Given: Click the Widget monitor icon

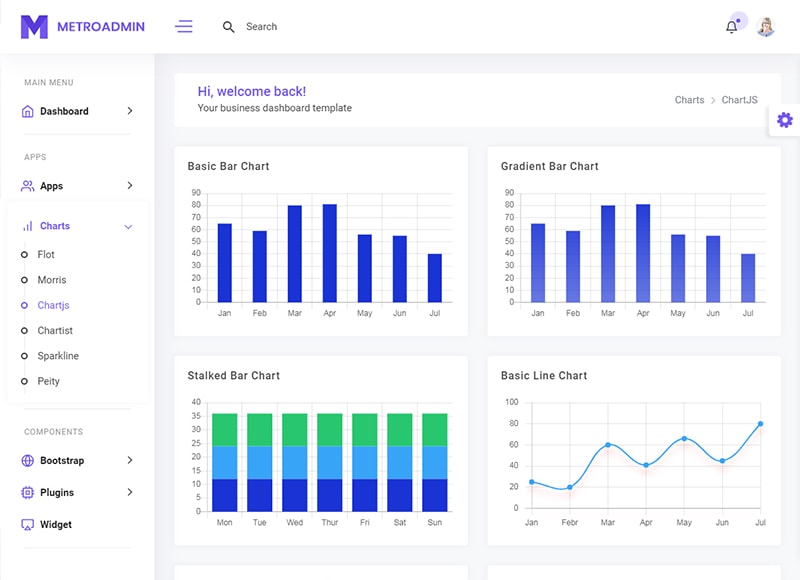Looking at the screenshot, I should pyautogui.click(x=28, y=525).
